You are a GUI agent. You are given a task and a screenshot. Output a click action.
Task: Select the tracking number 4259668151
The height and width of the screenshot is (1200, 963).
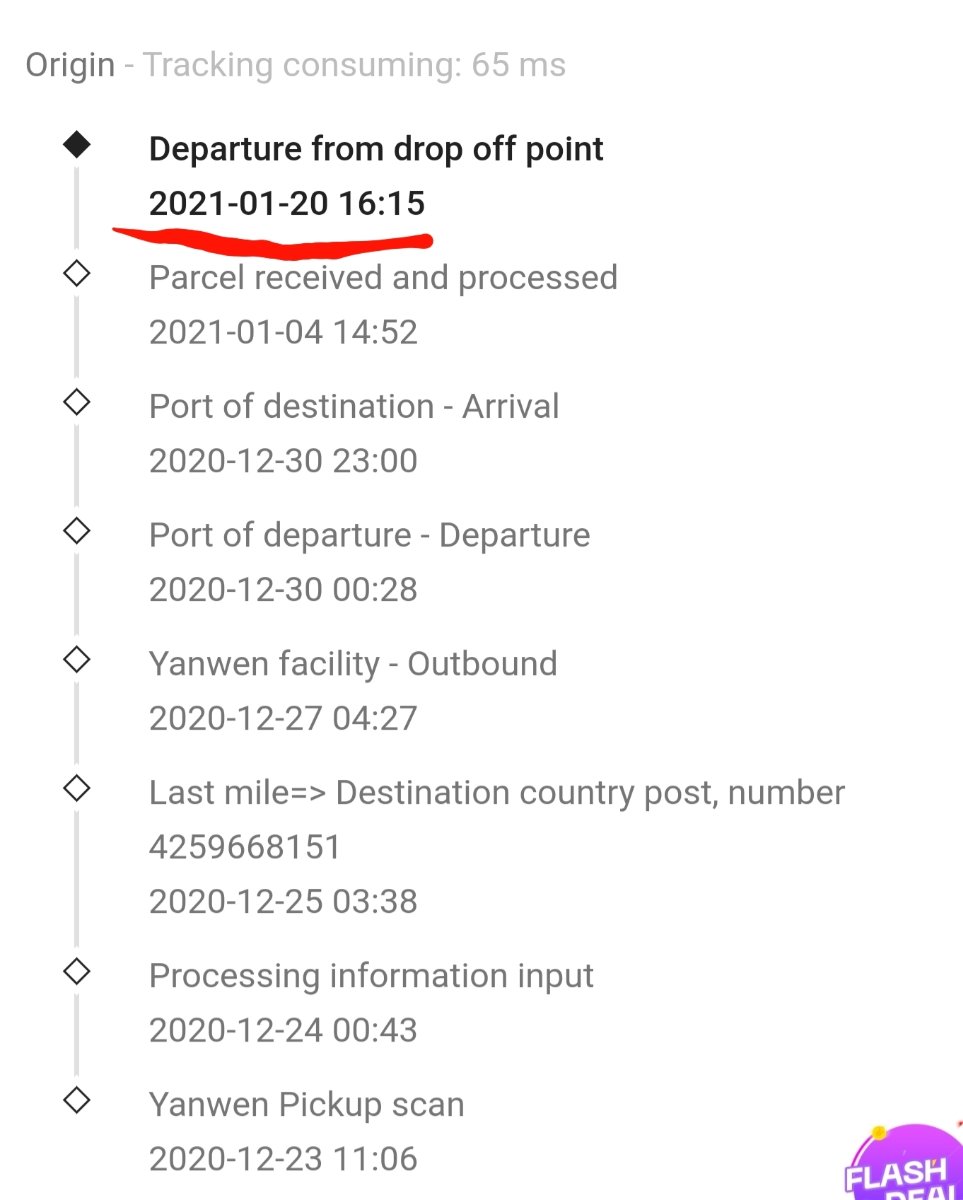coord(245,847)
